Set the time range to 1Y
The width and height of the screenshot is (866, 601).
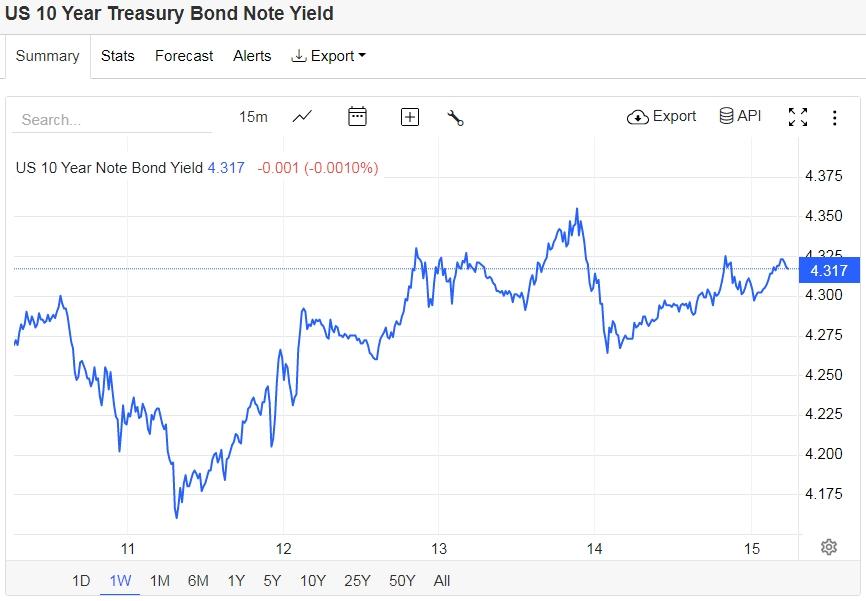coord(236,580)
